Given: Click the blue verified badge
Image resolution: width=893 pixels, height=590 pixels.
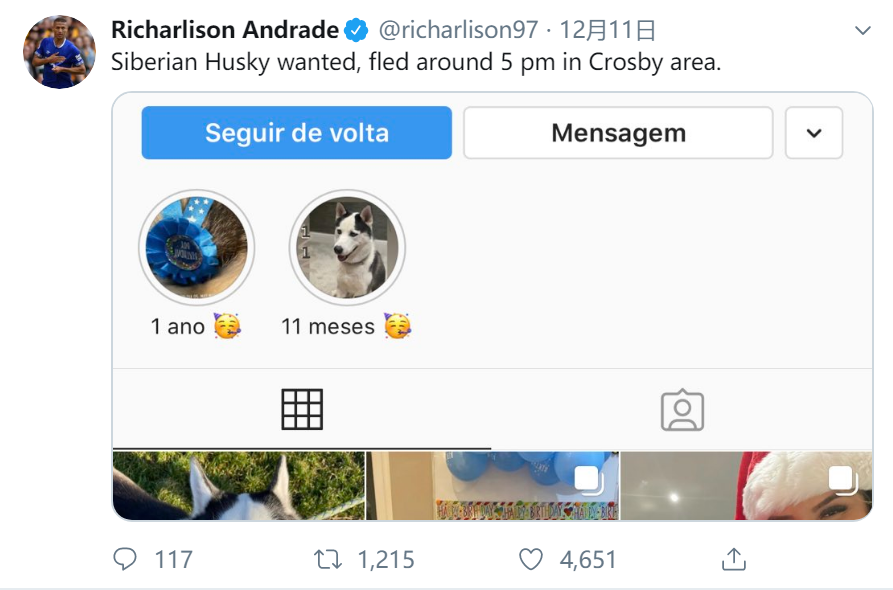Looking at the screenshot, I should (x=356, y=30).
